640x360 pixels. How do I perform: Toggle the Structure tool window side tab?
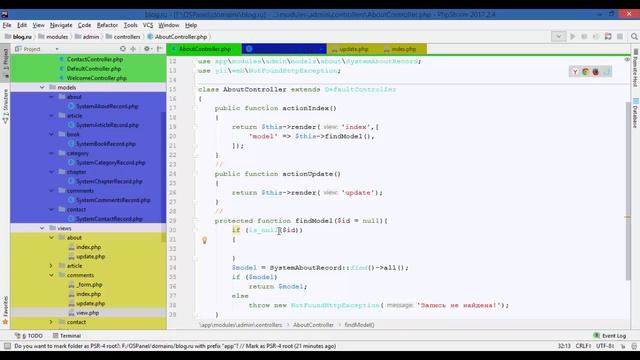[5, 106]
